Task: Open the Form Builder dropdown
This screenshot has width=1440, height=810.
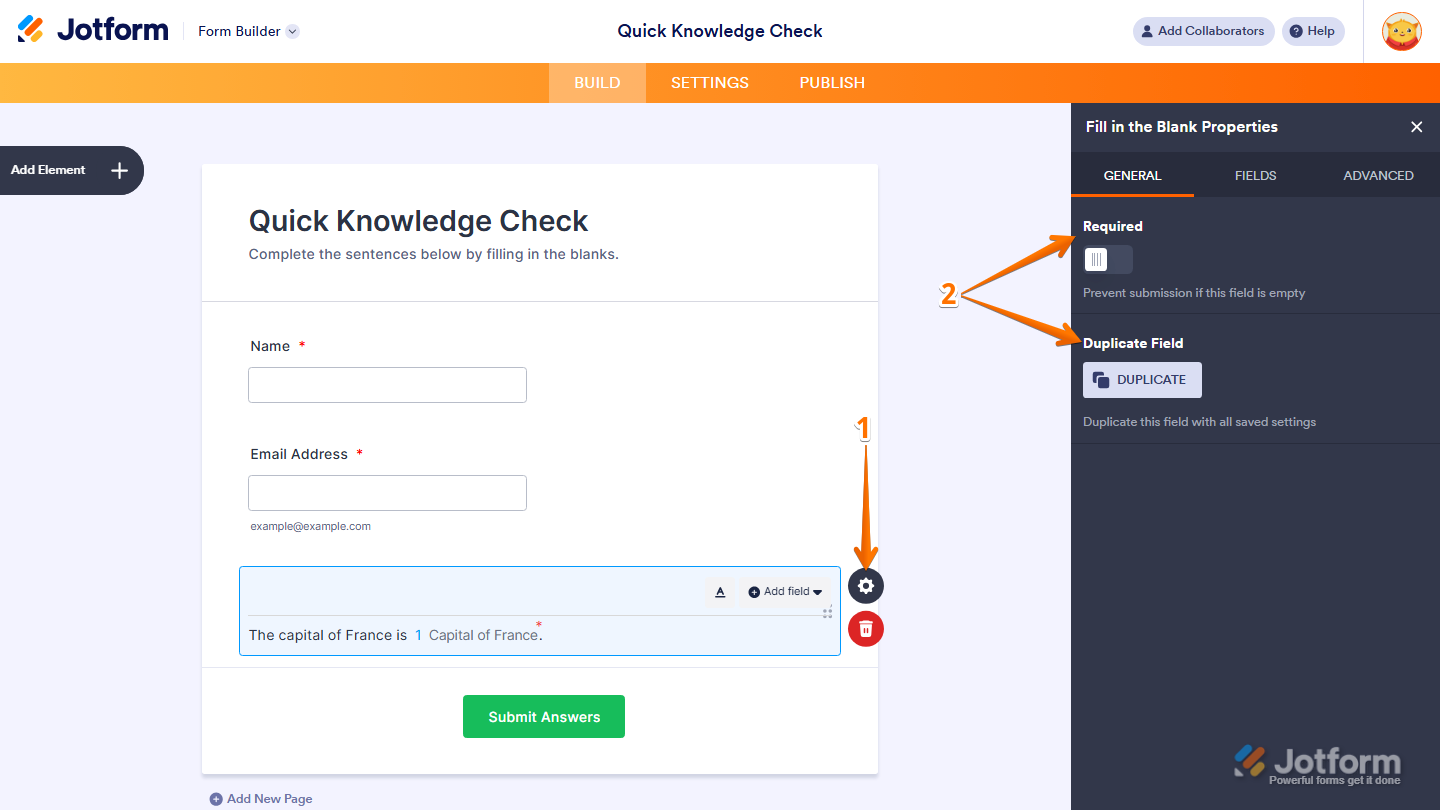Action: (x=249, y=31)
